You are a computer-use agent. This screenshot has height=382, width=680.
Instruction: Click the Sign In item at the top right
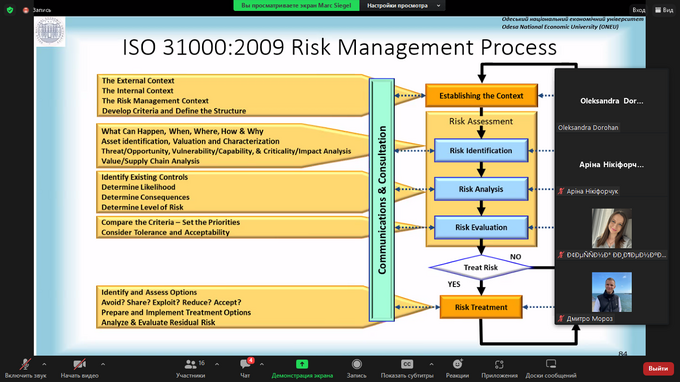[x=638, y=10]
